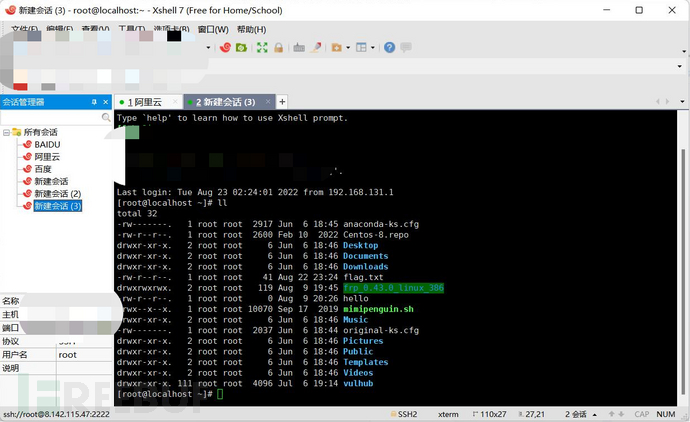Open the 窗口(W) menu
The image size is (690, 422).
(x=213, y=29)
